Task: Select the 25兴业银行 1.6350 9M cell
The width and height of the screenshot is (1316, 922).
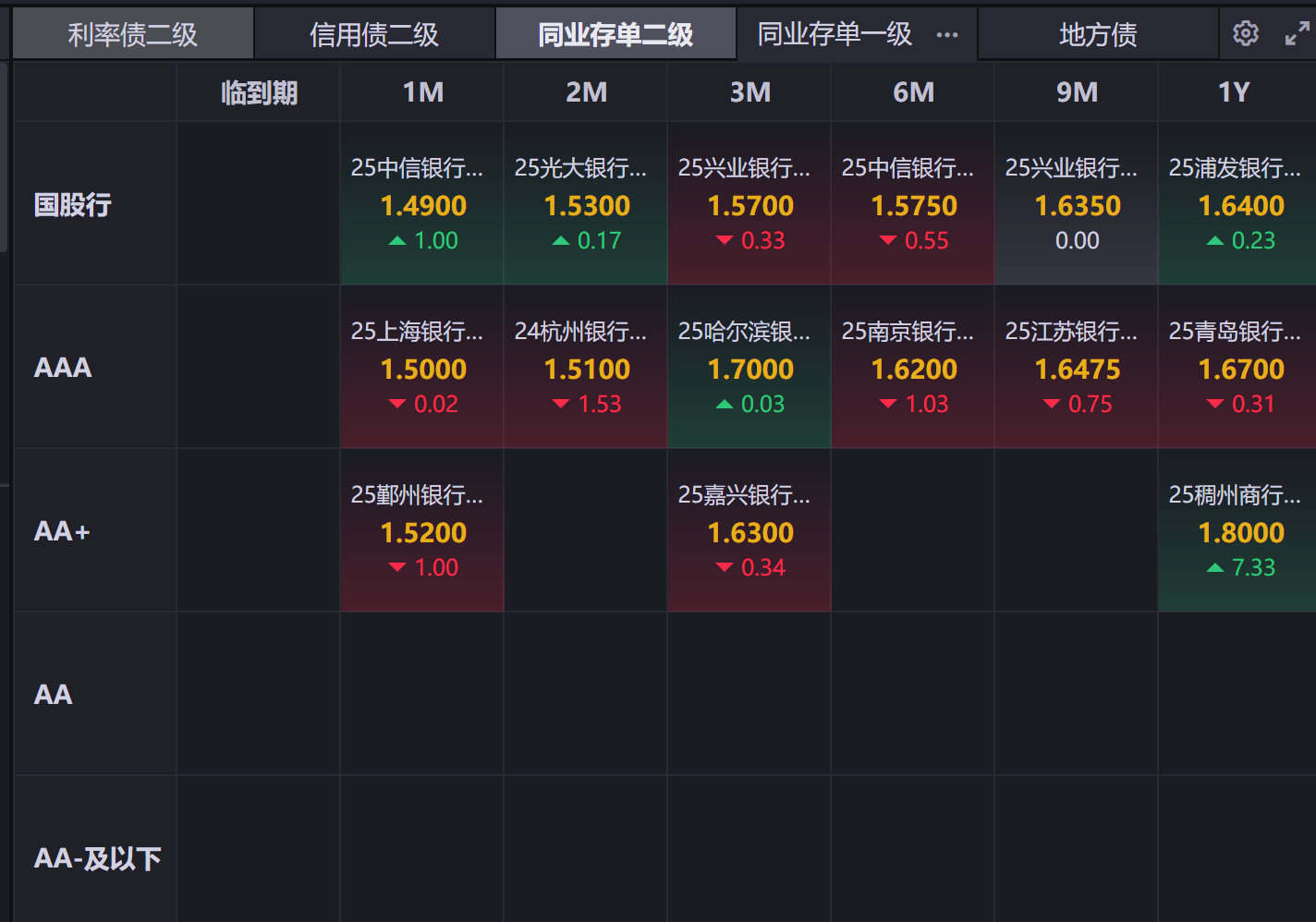Action: point(1077,204)
